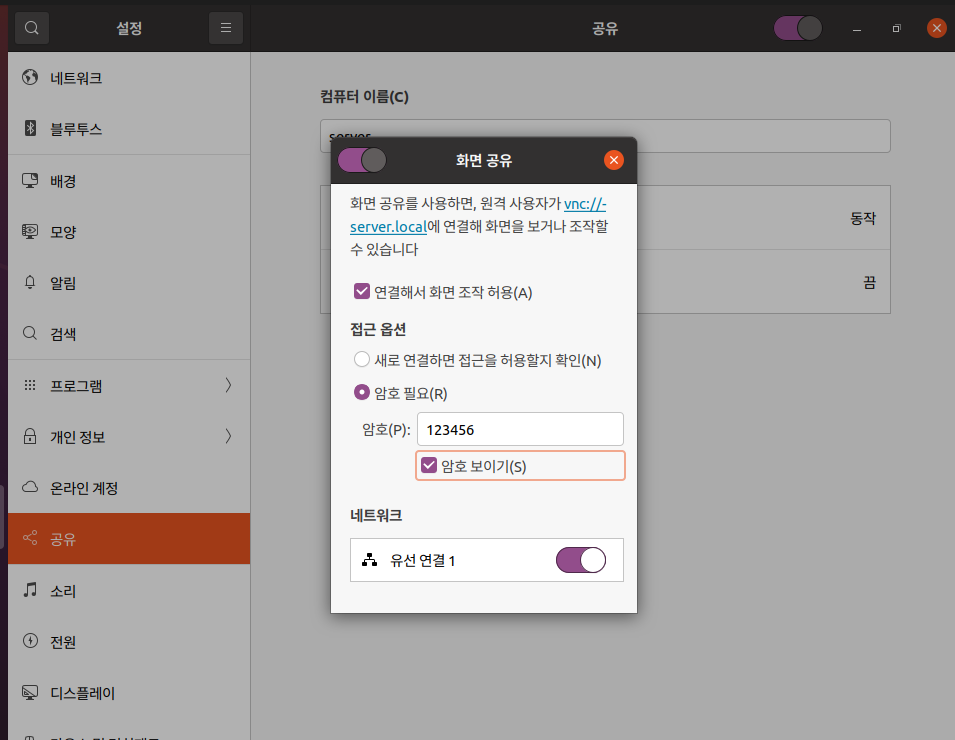Screen dimensions: 955x740
Task: Click the music note icon beside 소리
Action: (x=30, y=590)
